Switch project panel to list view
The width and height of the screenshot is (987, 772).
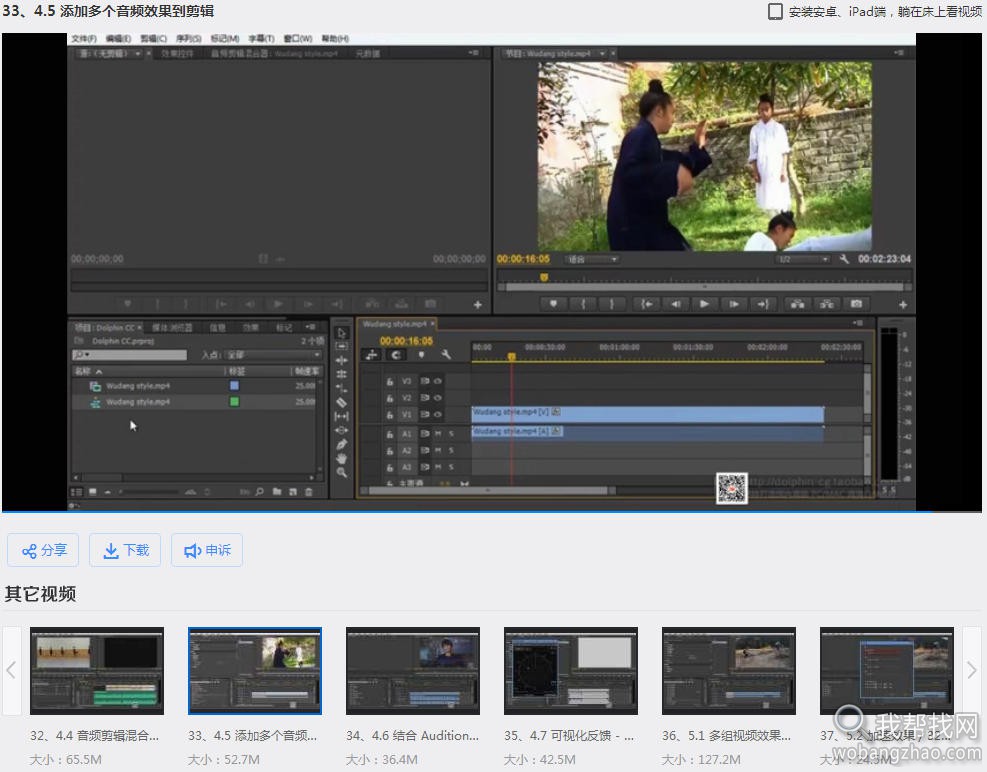76,492
